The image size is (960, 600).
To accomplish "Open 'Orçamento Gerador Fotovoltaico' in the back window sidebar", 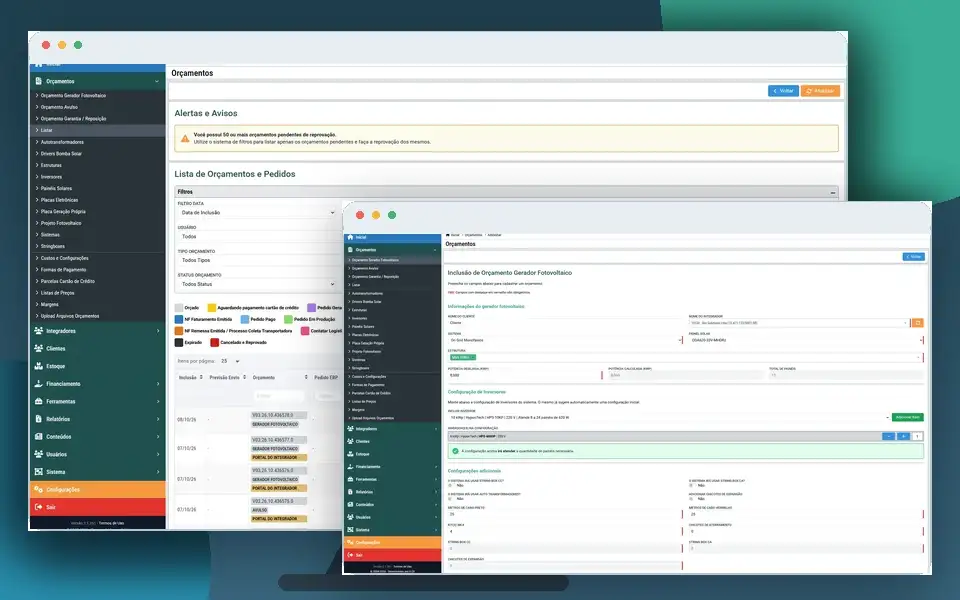I will (x=73, y=96).
